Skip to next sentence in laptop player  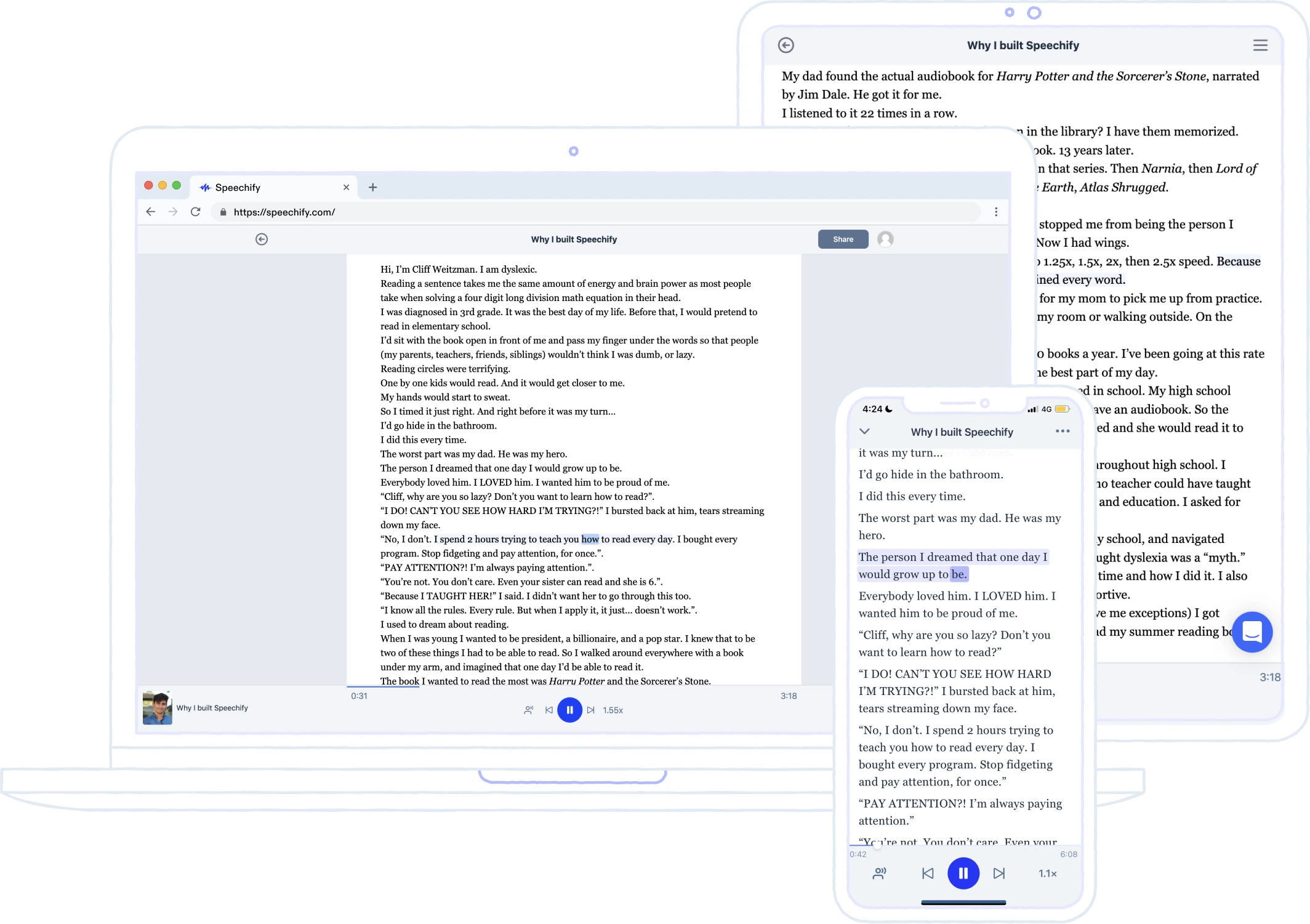[591, 710]
